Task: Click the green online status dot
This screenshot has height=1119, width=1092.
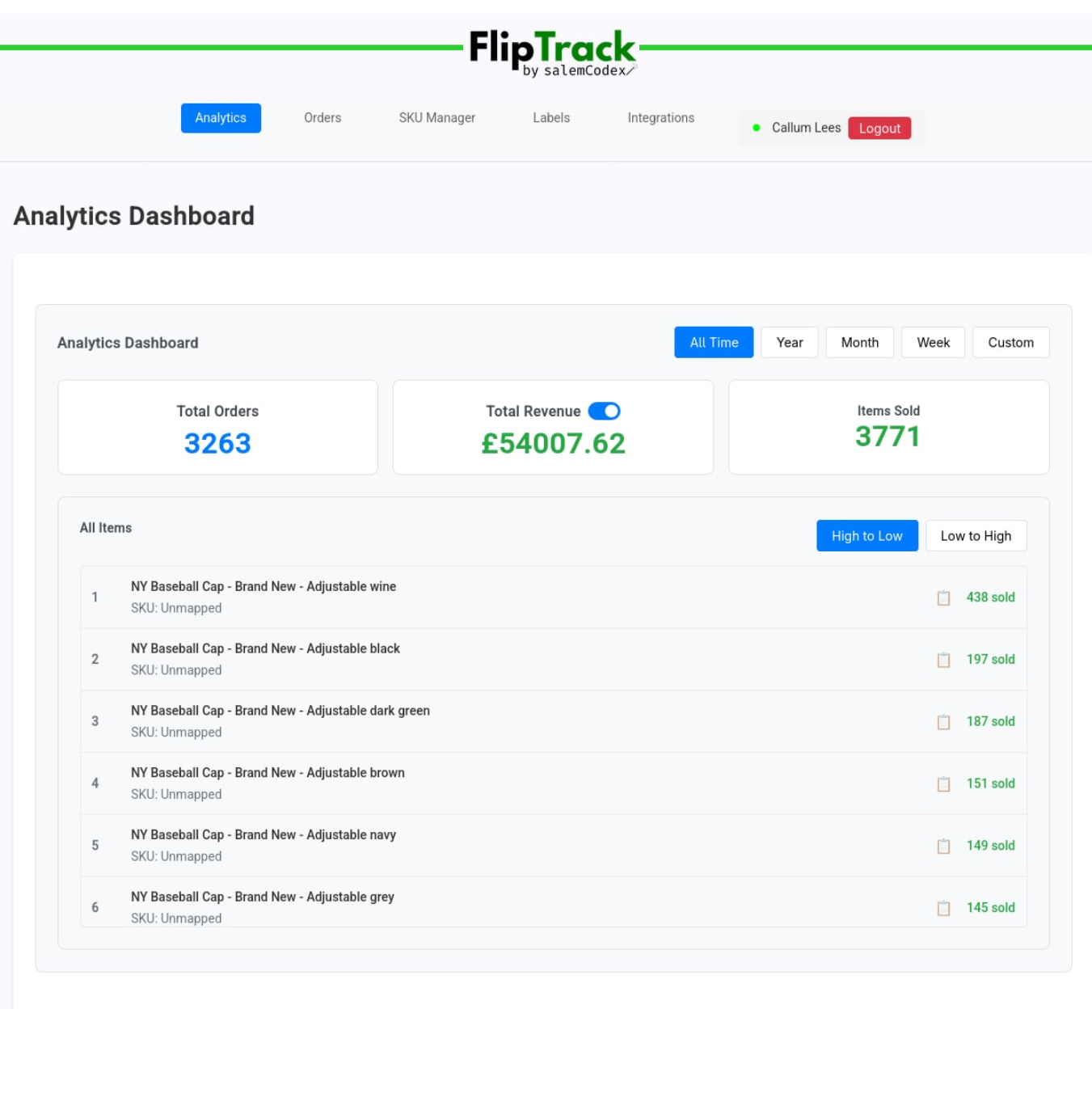Action: pos(756,128)
